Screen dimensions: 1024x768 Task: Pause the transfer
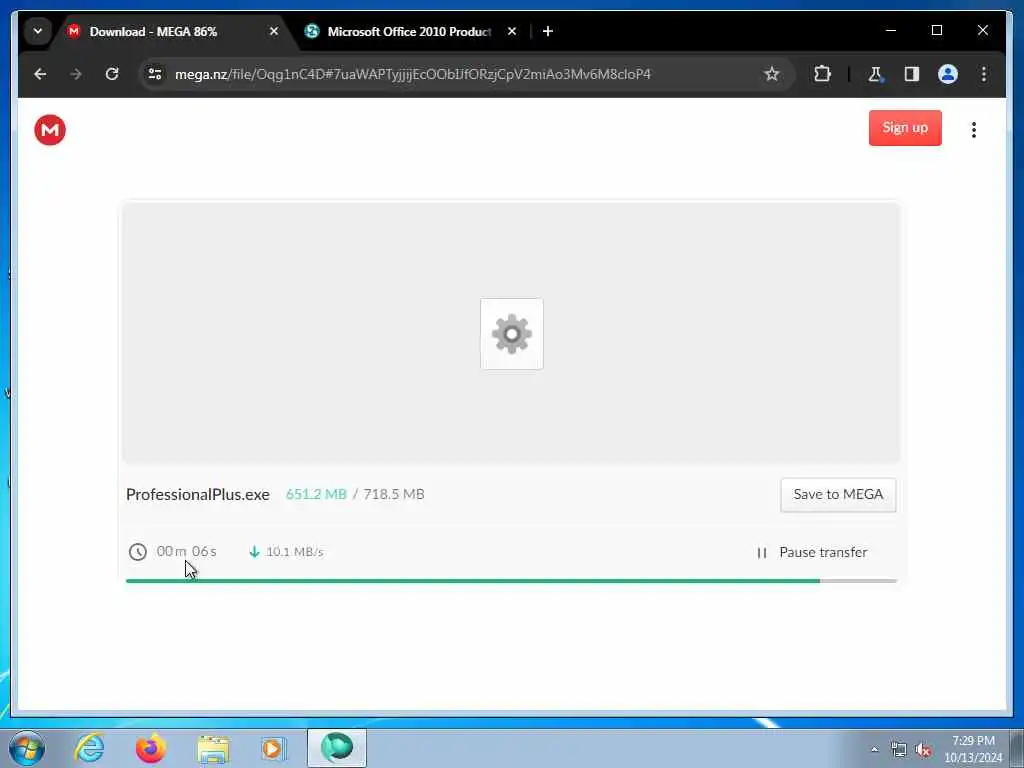(x=812, y=552)
